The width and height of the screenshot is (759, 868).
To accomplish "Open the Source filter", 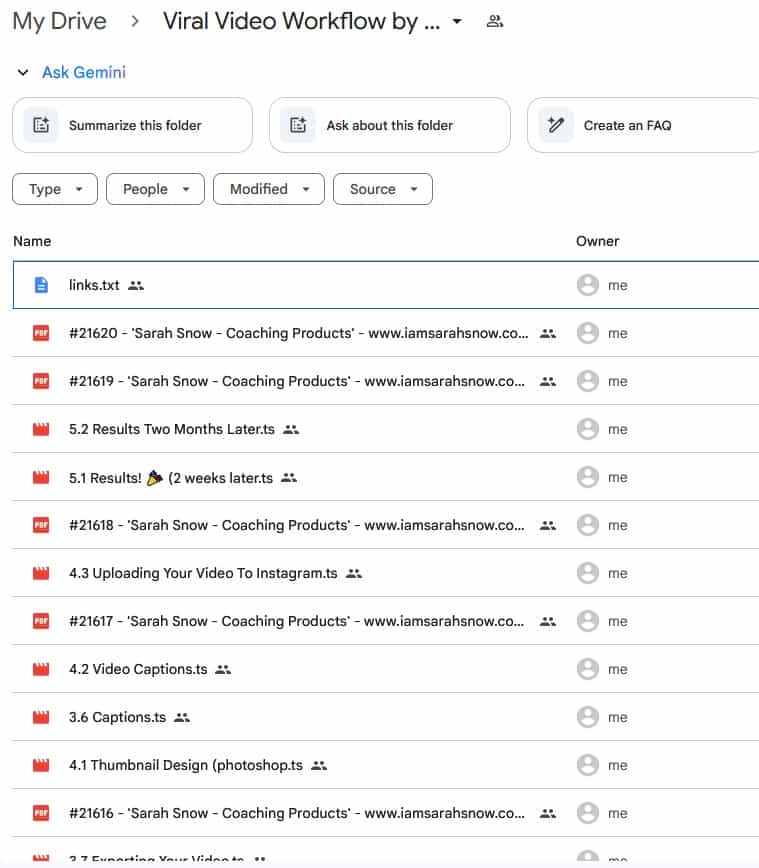I will (x=382, y=188).
